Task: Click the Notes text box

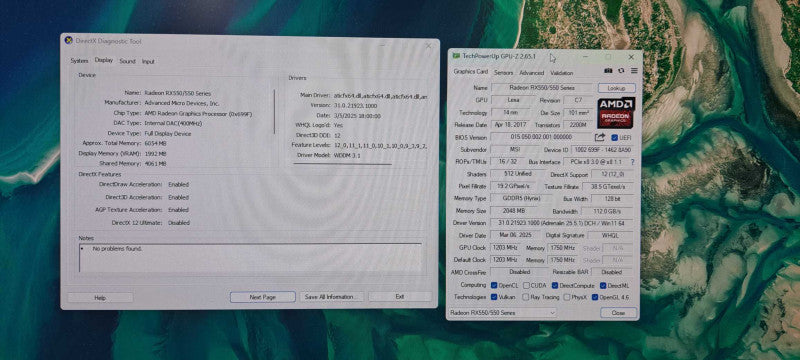Action: coord(251,258)
